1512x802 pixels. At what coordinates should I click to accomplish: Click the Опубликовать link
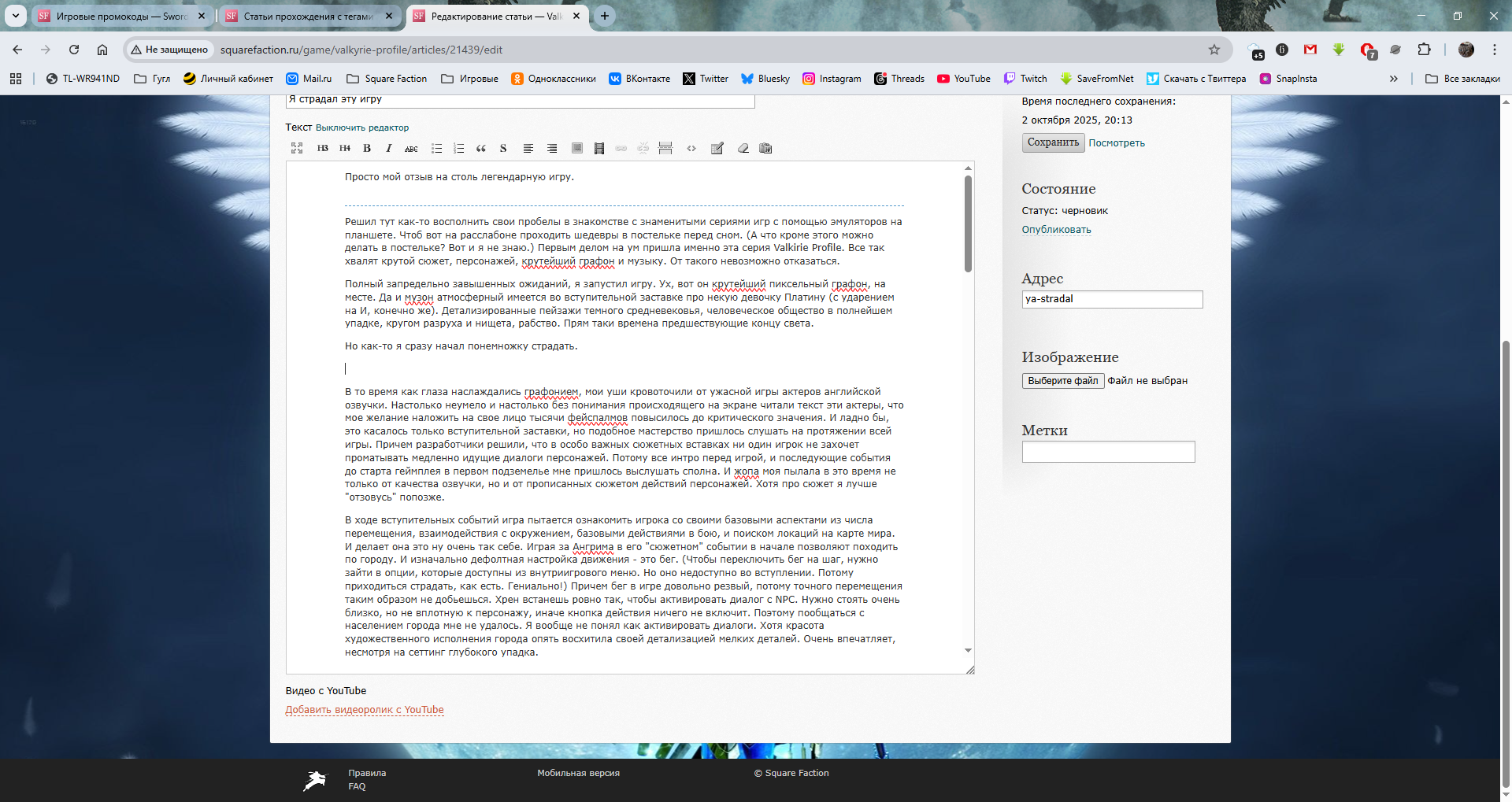[x=1056, y=230]
